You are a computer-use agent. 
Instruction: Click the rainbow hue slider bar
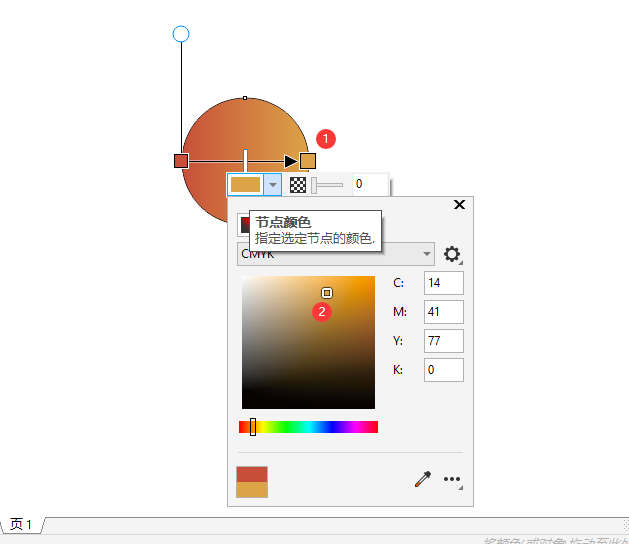[x=308, y=427]
